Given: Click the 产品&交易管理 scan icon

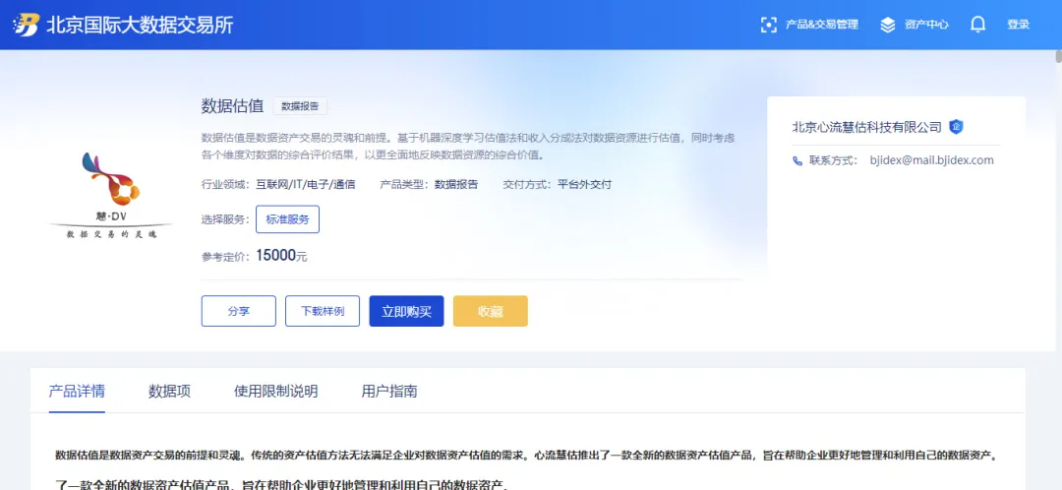Looking at the screenshot, I should [769, 25].
